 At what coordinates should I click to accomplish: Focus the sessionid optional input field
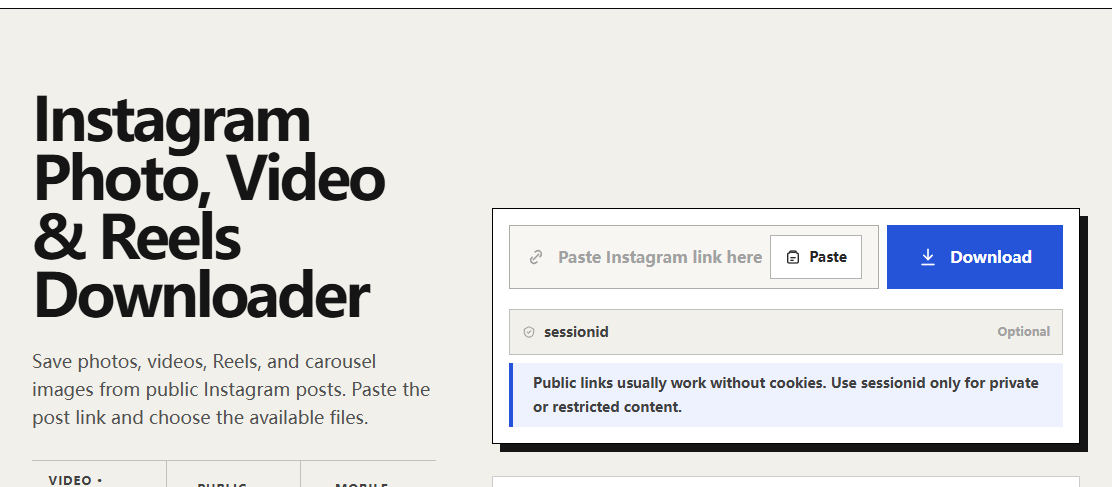point(786,332)
